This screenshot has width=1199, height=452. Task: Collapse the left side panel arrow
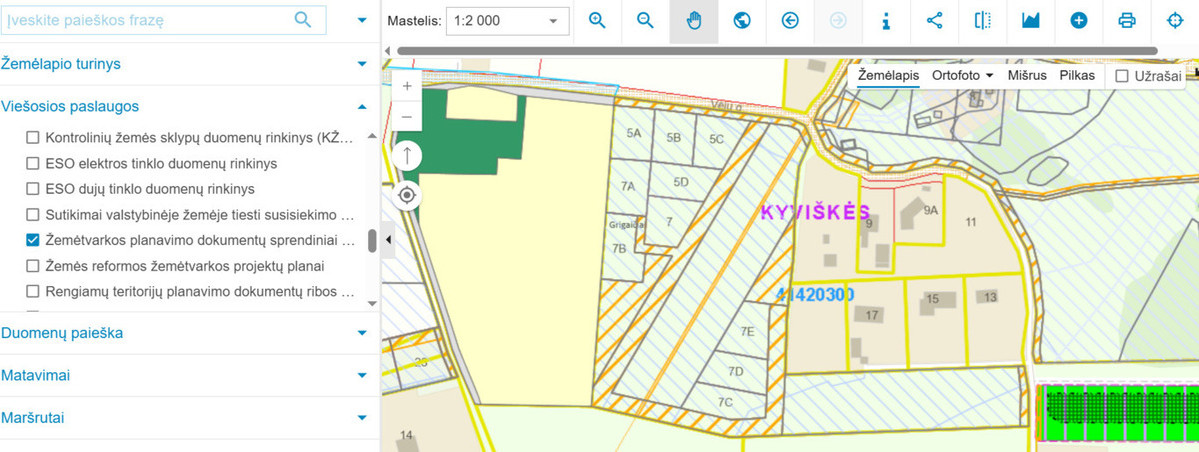[x=388, y=240]
